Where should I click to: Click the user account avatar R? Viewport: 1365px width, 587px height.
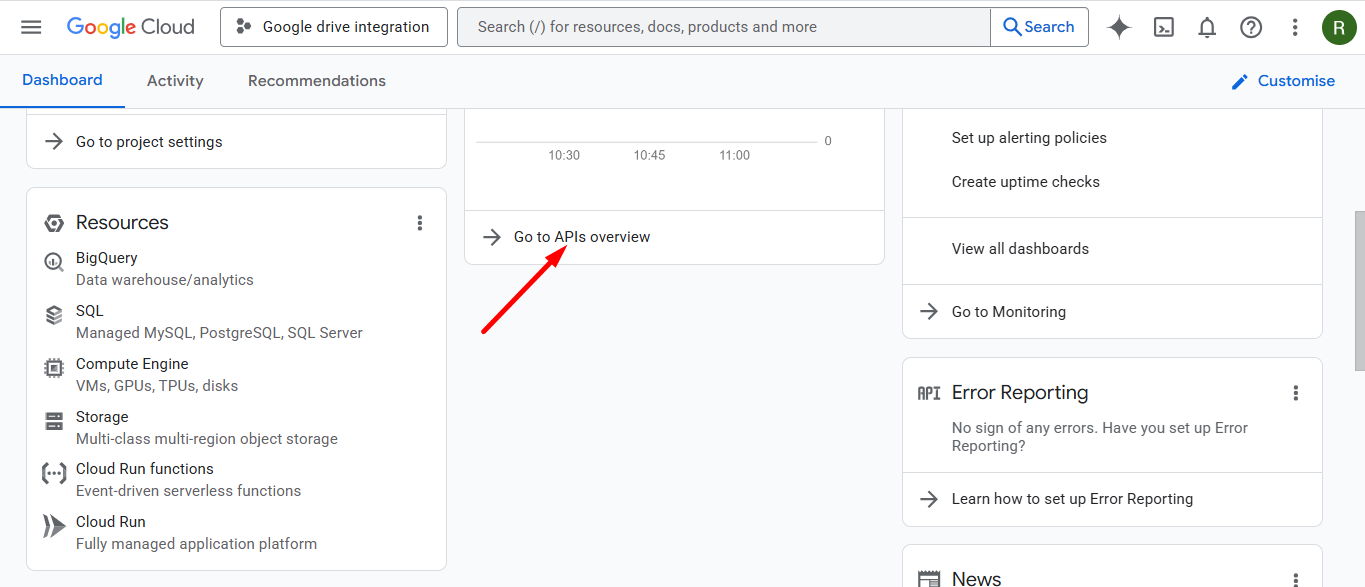pos(1339,27)
